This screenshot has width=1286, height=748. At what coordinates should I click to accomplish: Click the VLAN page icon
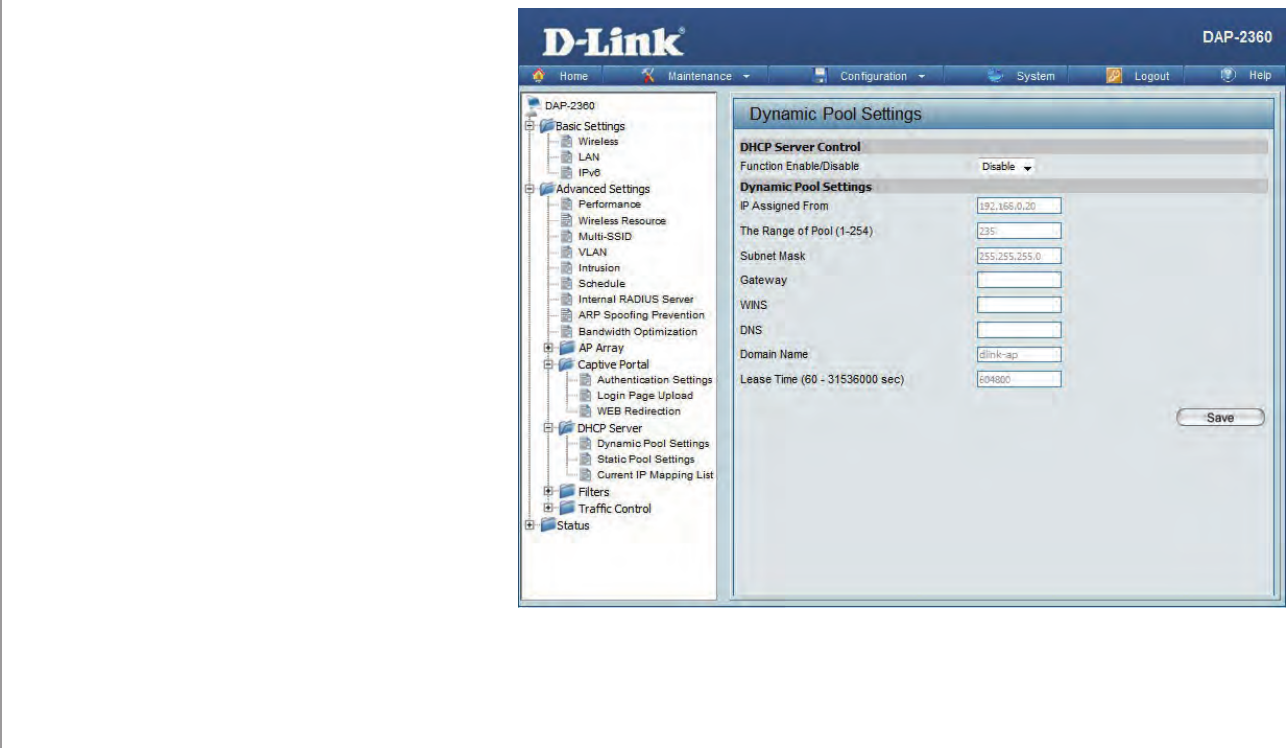point(567,252)
